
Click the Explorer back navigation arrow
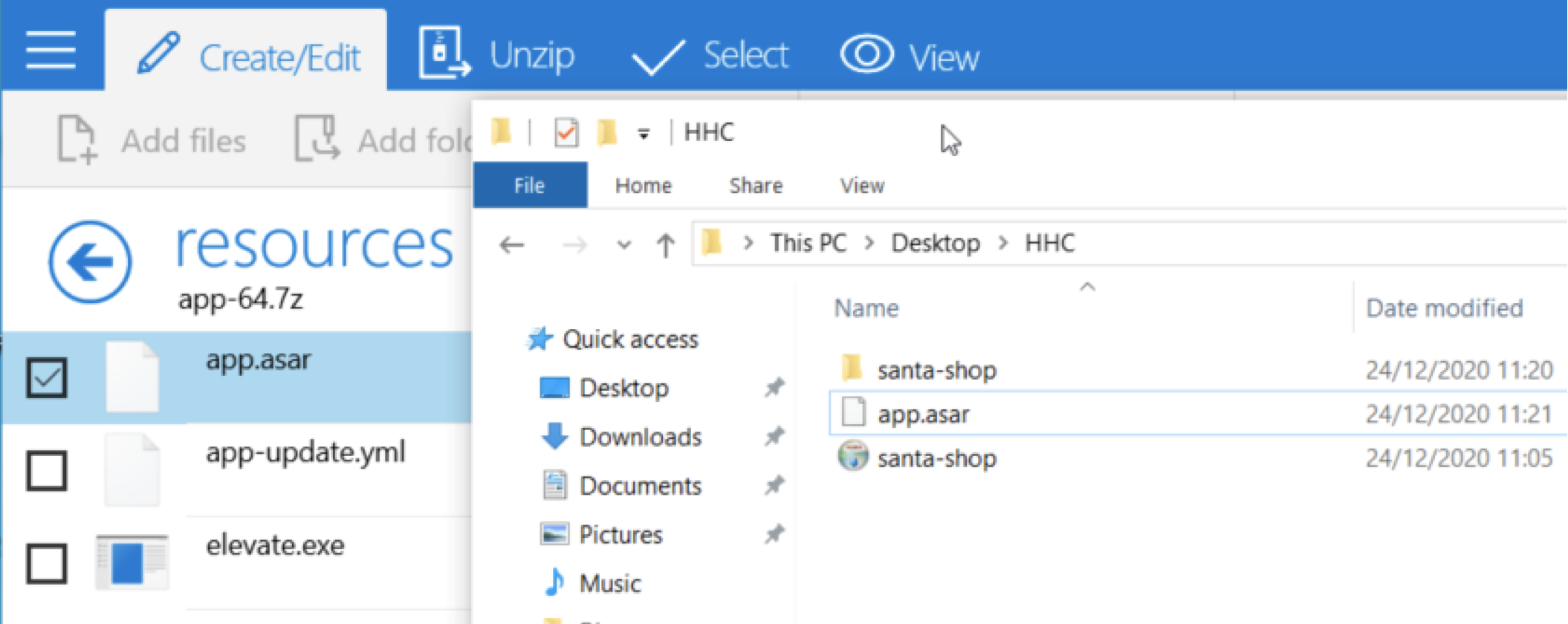pos(512,244)
